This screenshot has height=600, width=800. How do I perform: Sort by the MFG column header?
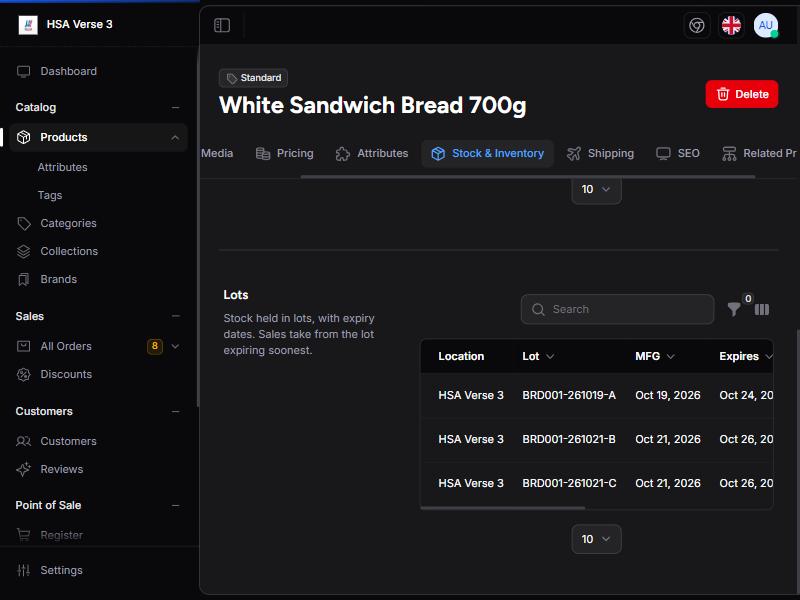coord(655,356)
